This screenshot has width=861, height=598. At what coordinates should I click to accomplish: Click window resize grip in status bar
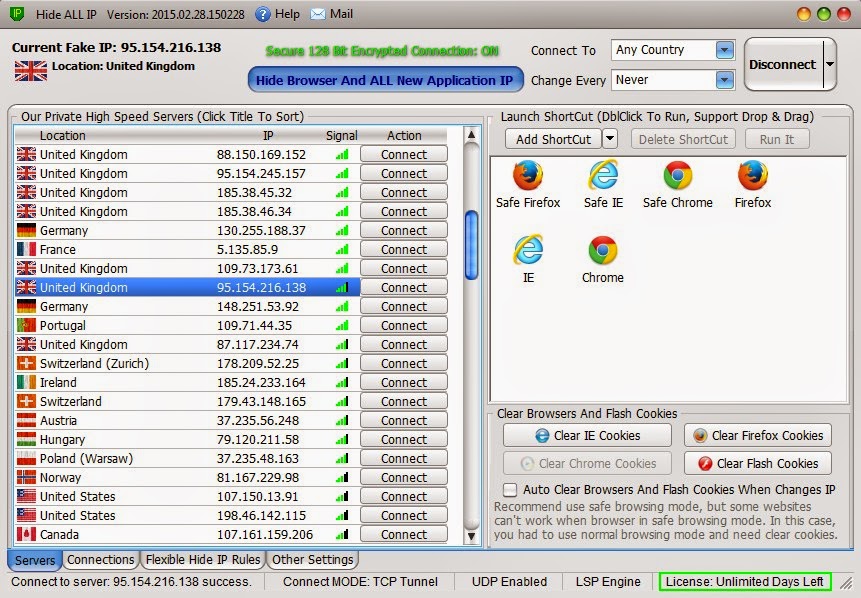pyautogui.click(x=846, y=583)
